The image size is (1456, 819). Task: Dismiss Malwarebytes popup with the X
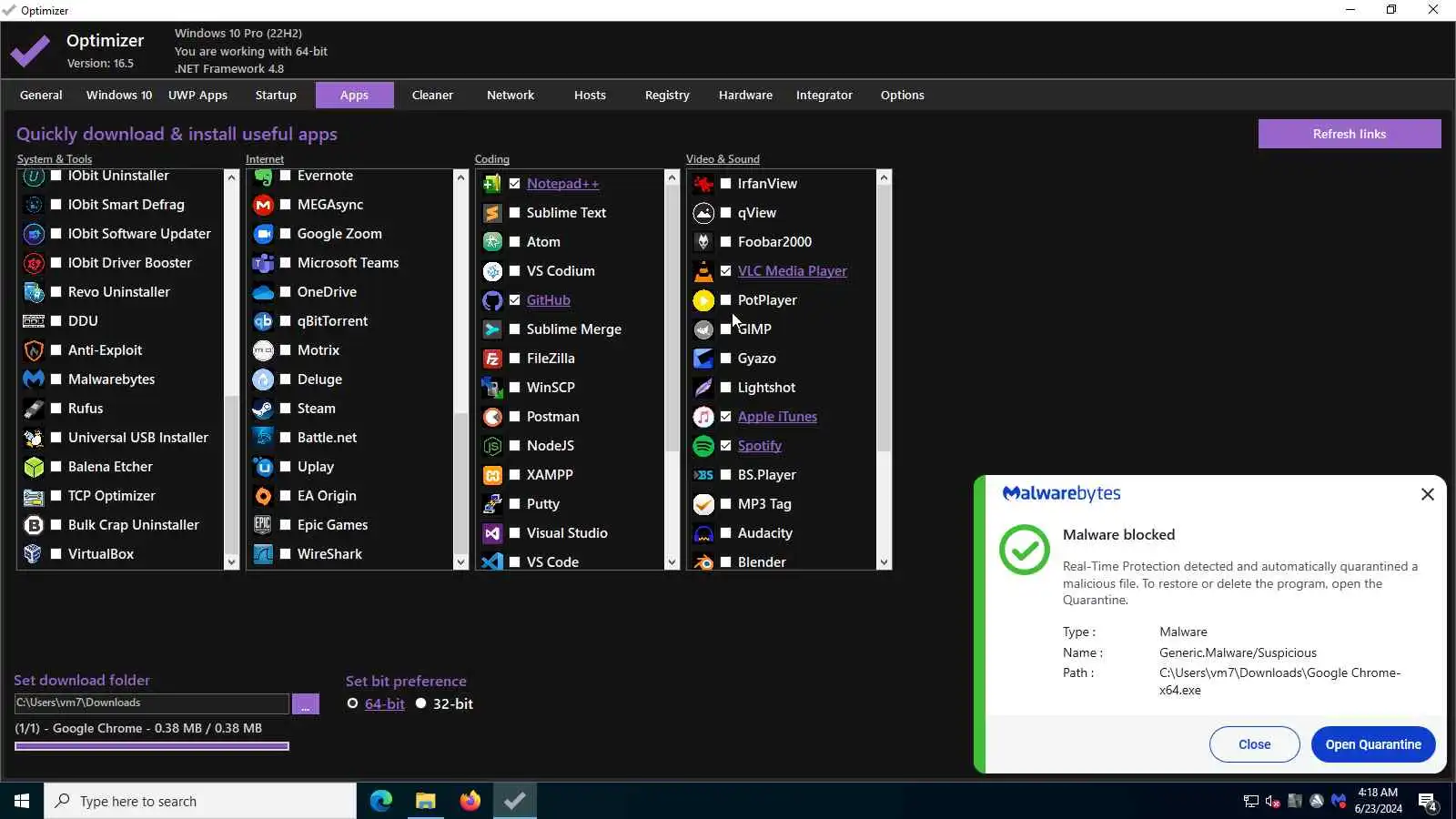pyautogui.click(x=1428, y=494)
